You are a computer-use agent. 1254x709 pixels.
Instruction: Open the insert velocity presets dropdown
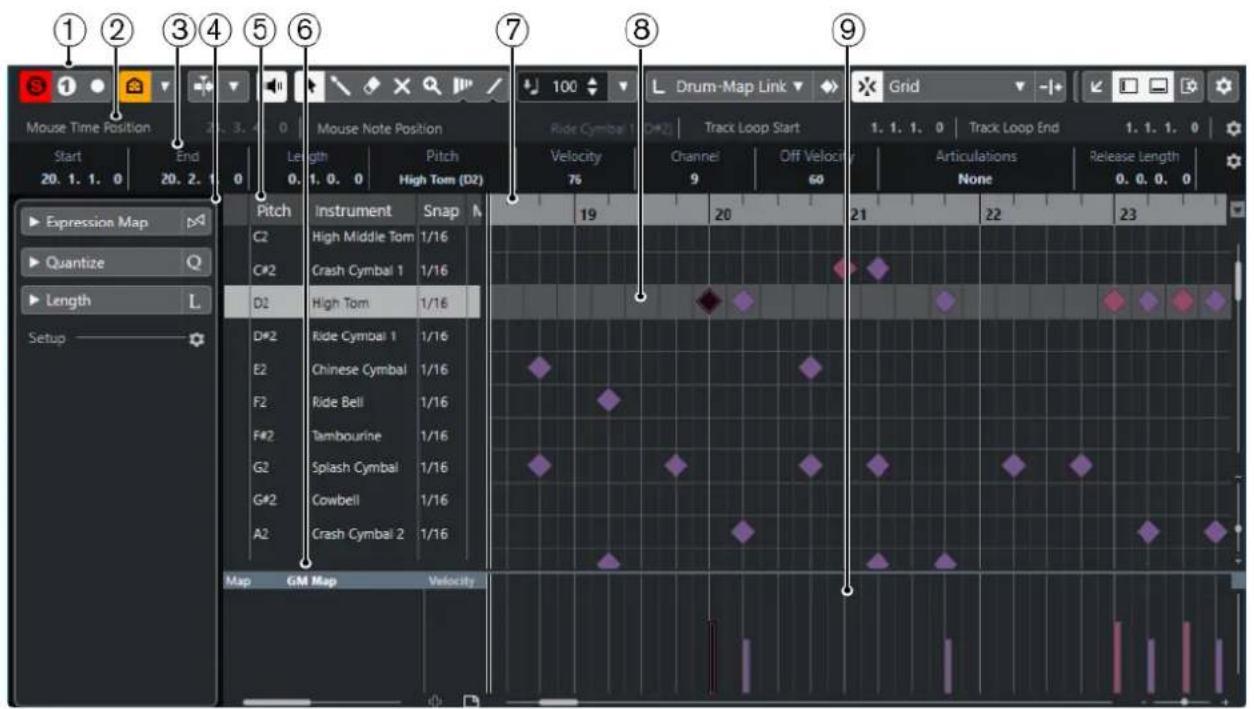click(623, 87)
